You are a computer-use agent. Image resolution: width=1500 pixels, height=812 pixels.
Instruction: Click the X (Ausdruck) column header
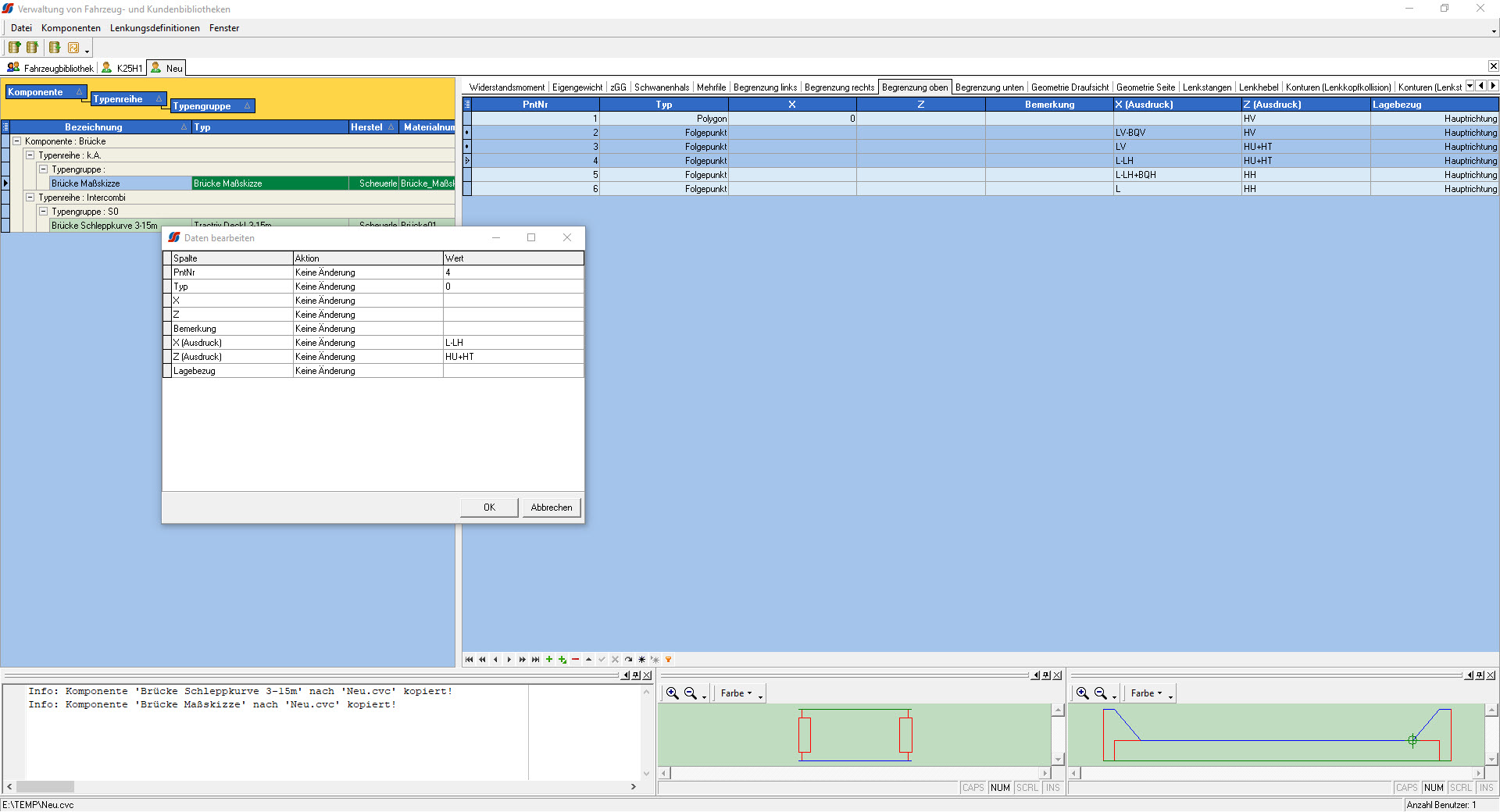(x=1177, y=105)
